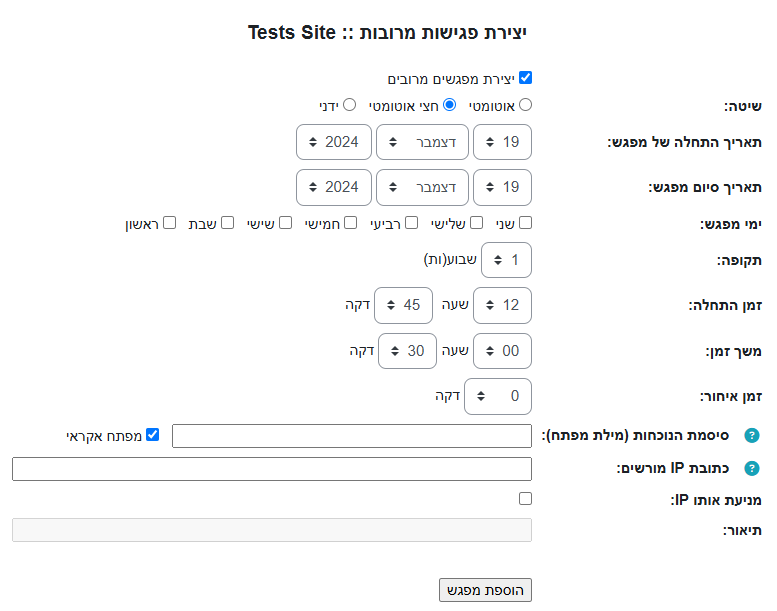Enable the שבת day checkbox

227,223
